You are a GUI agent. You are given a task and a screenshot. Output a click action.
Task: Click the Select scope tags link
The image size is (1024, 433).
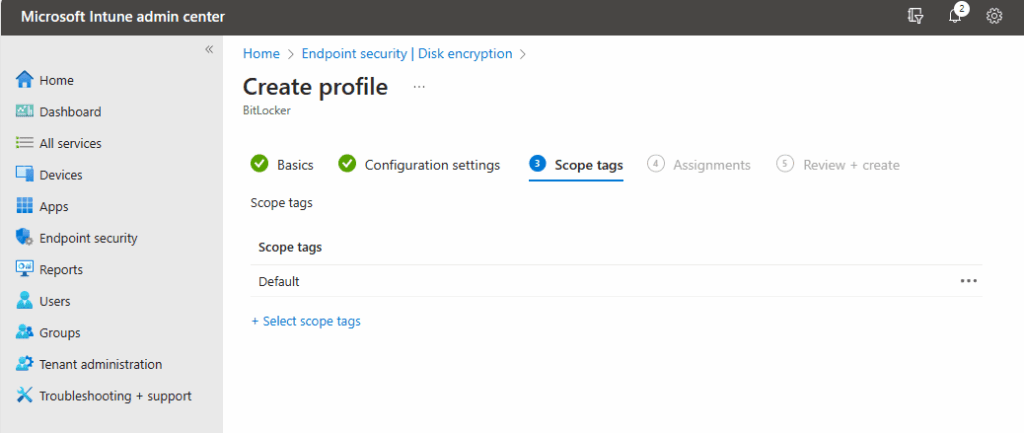point(306,321)
